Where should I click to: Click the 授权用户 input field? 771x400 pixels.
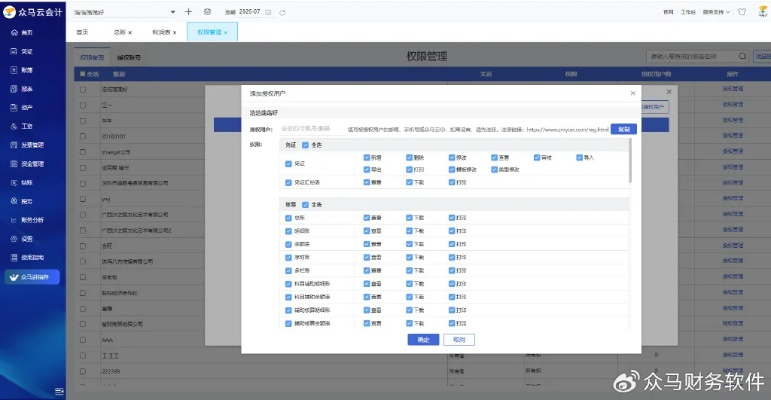311,129
